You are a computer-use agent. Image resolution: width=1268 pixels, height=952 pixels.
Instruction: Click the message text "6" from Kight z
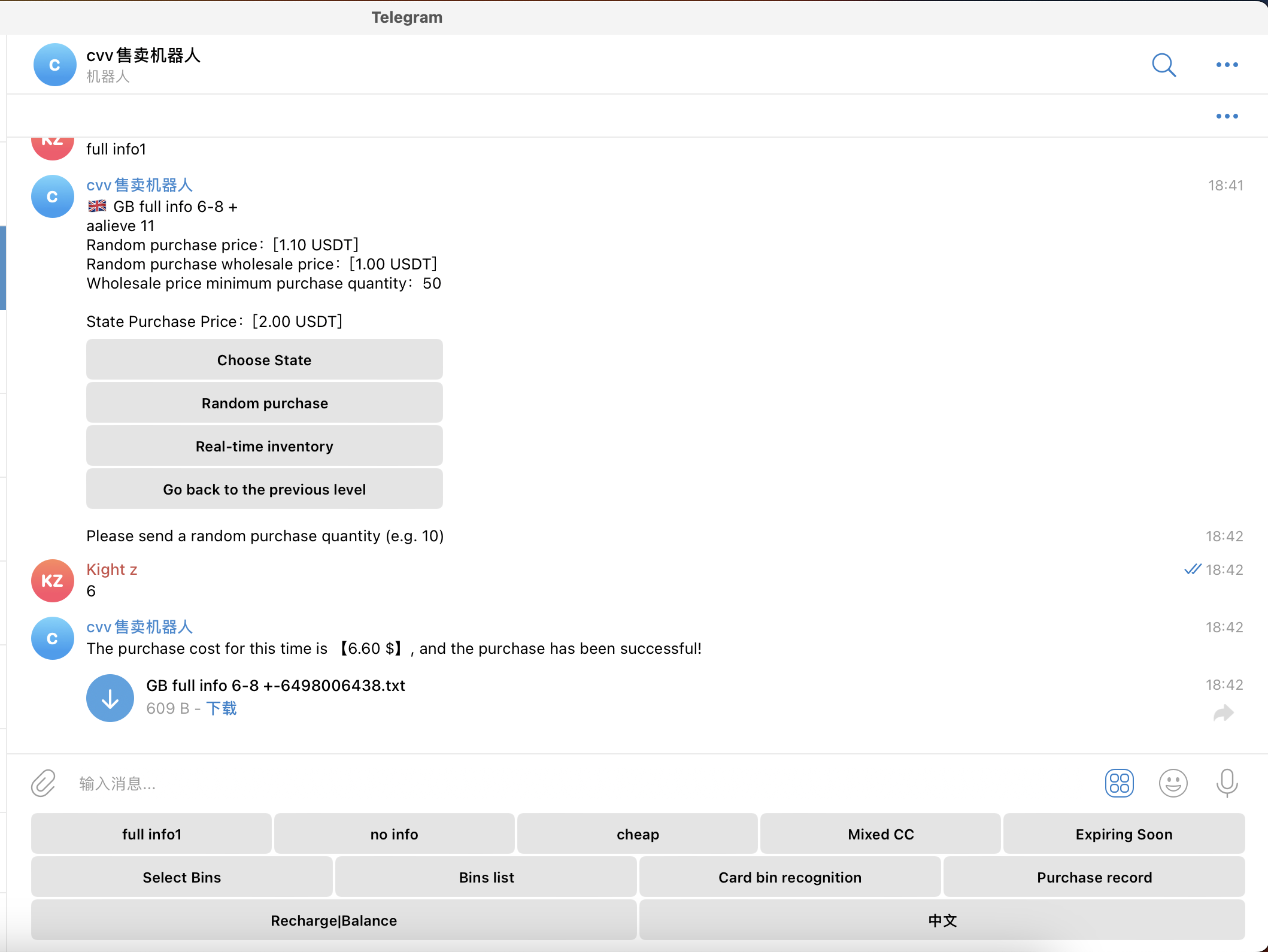91,591
